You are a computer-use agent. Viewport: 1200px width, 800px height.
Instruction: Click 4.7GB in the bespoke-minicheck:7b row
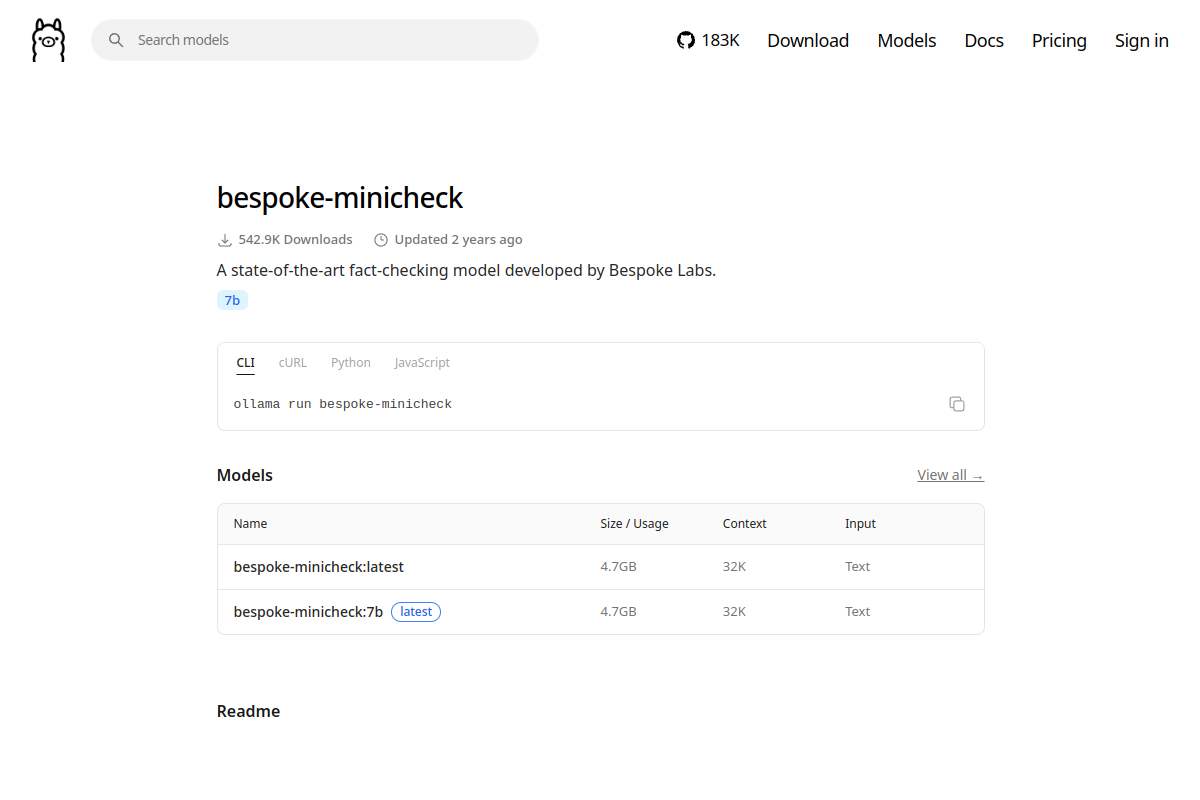(618, 612)
